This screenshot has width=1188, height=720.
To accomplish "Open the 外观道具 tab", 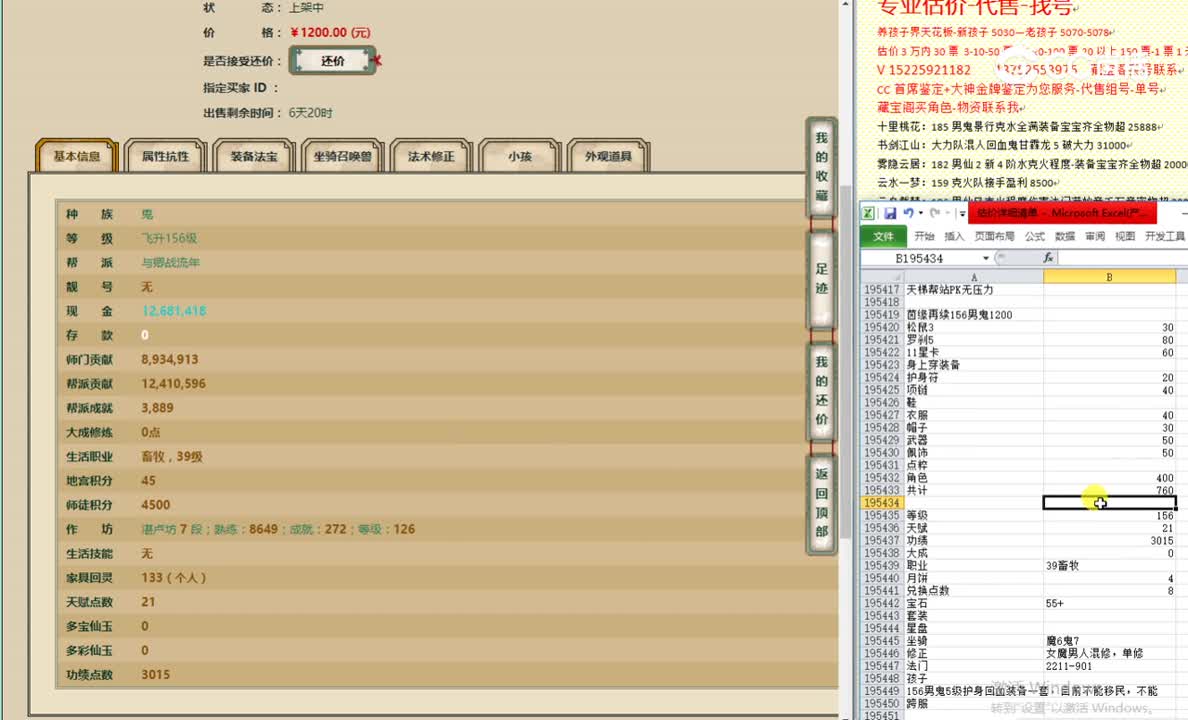I will click(608, 156).
